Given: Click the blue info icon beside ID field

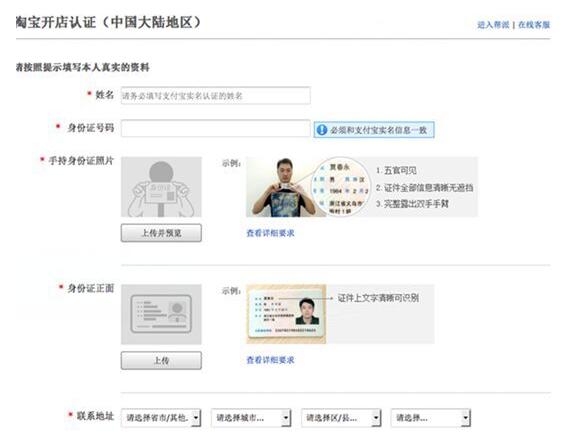Looking at the screenshot, I should [321, 130].
